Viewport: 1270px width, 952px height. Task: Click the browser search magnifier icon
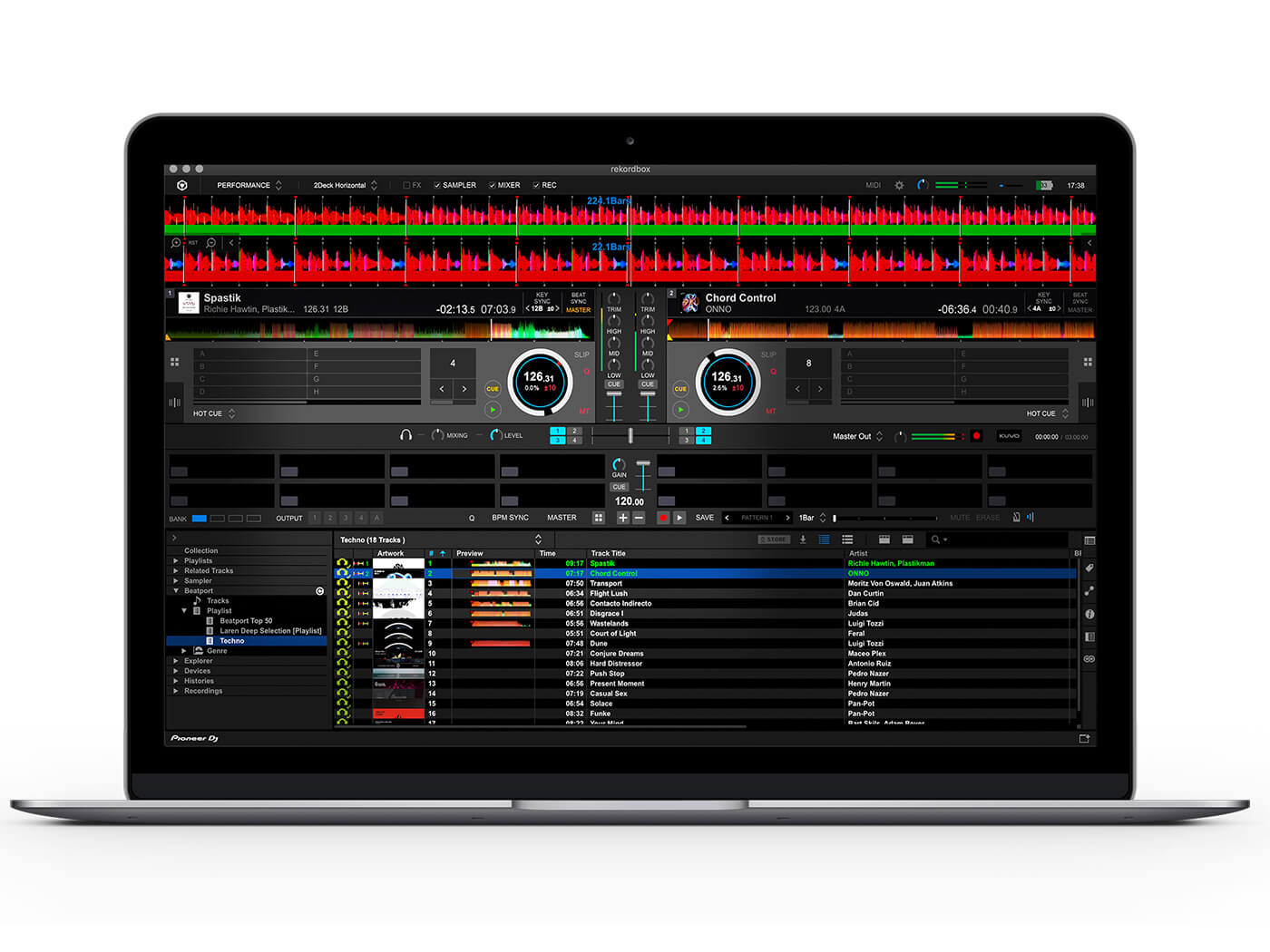pyautogui.click(x=935, y=539)
